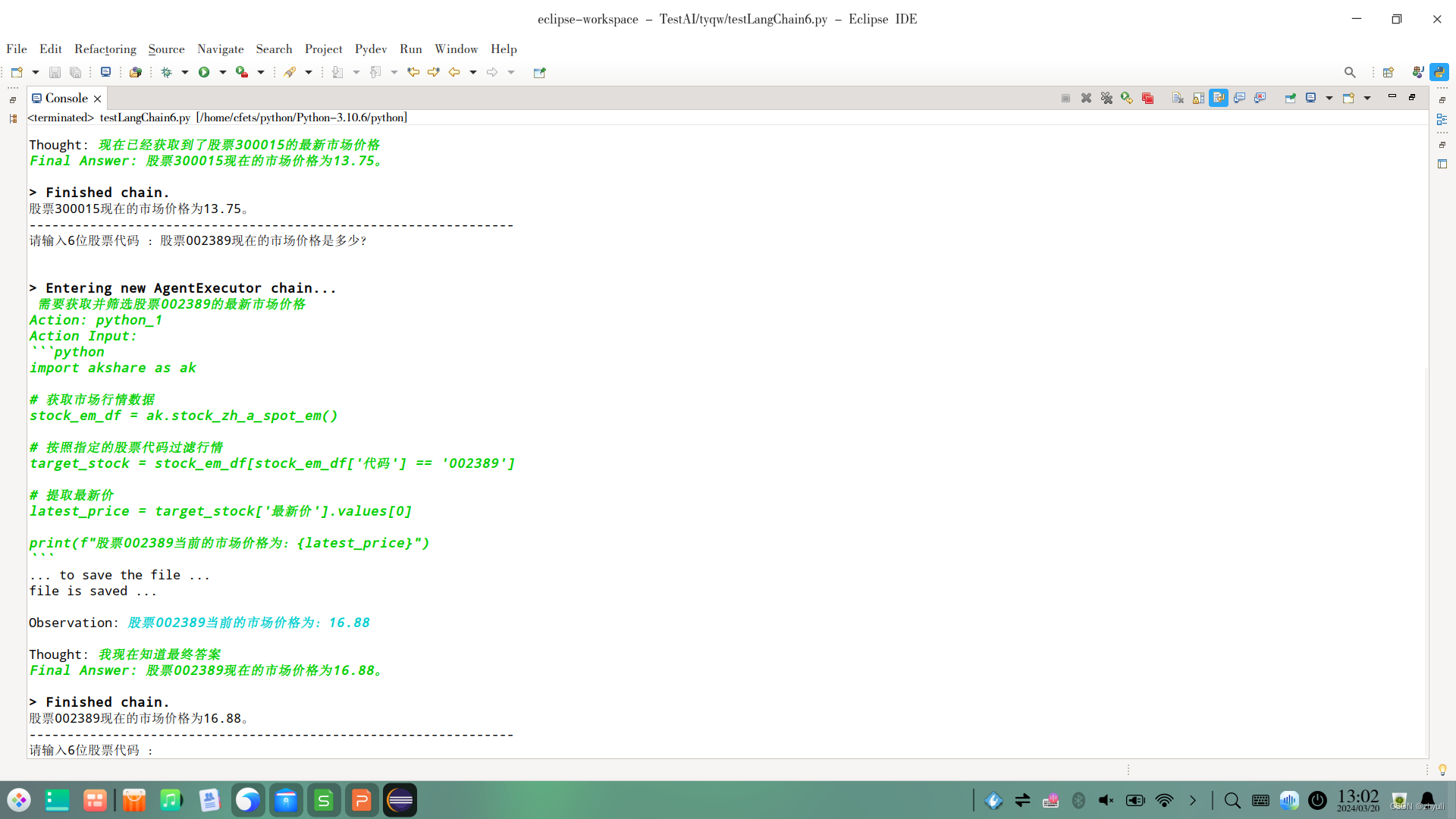Click the Pydev menu item
Viewport: 1456px width, 819px height.
point(369,49)
